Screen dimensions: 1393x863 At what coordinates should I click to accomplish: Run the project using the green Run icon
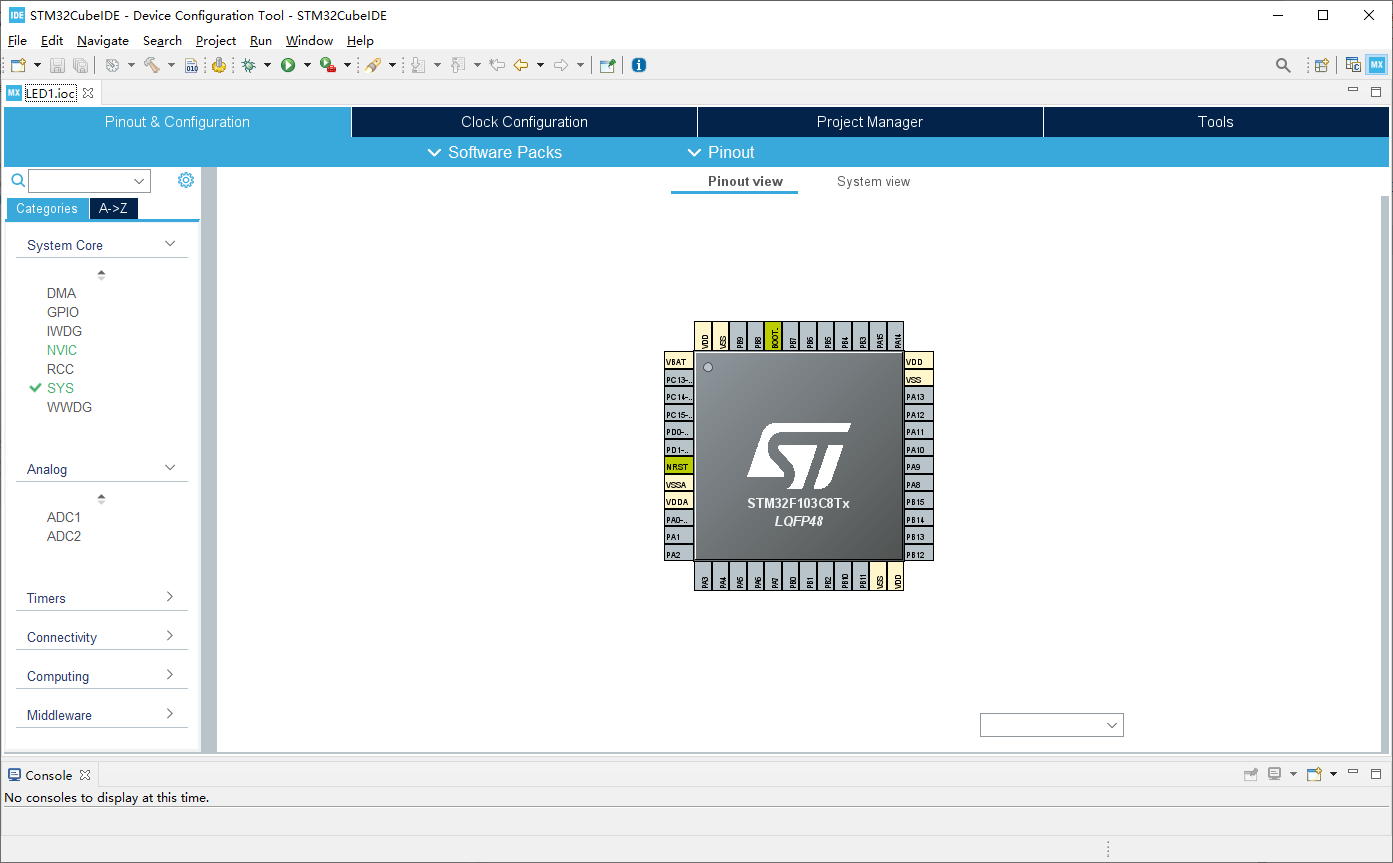pyautogui.click(x=290, y=65)
